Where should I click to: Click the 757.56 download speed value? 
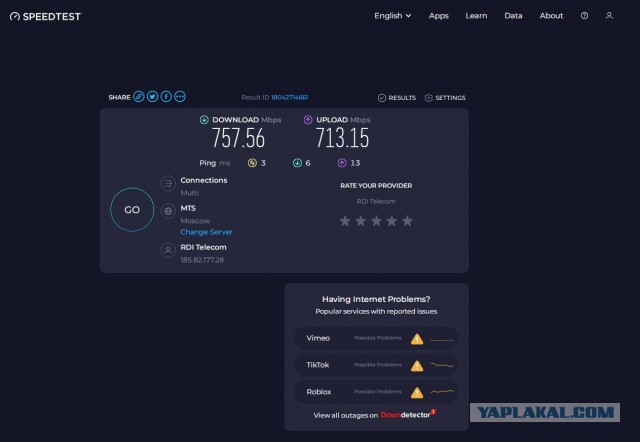point(238,138)
